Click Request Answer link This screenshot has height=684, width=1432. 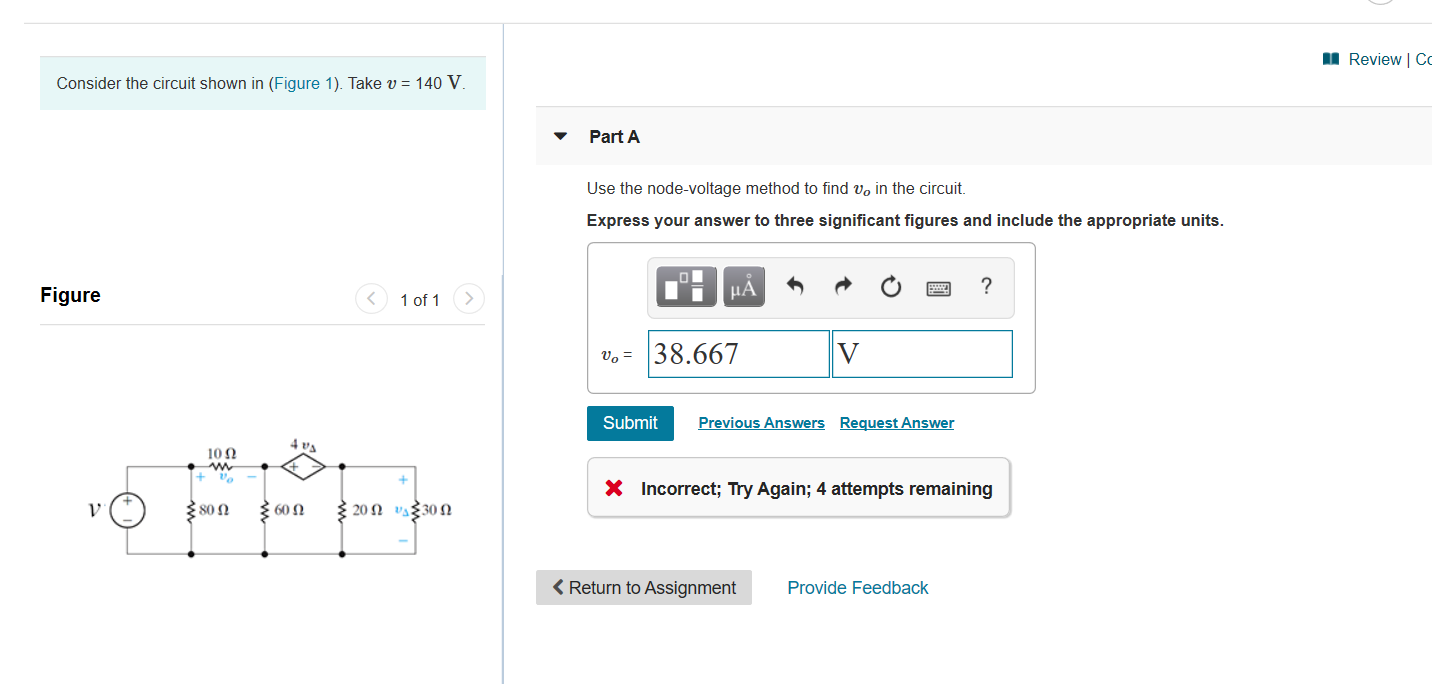point(897,423)
